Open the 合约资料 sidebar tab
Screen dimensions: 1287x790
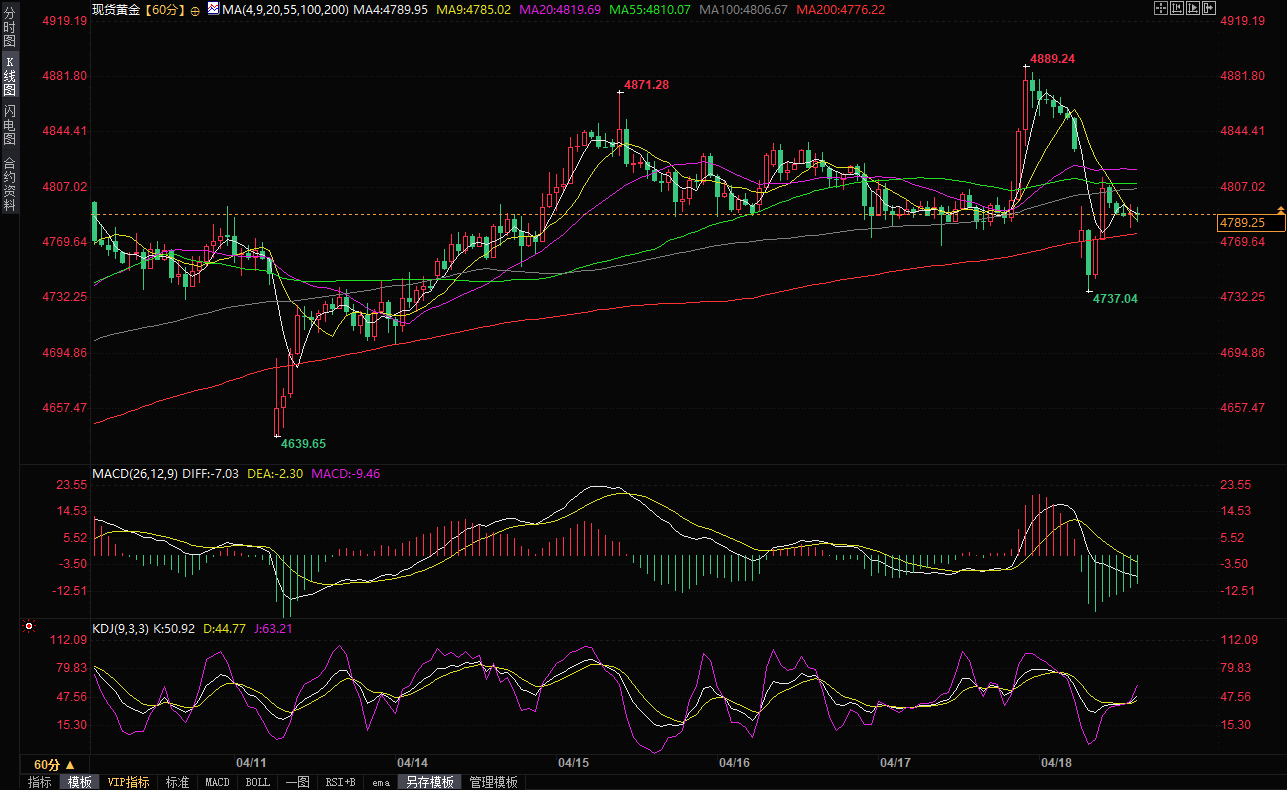tap(9, 184)
